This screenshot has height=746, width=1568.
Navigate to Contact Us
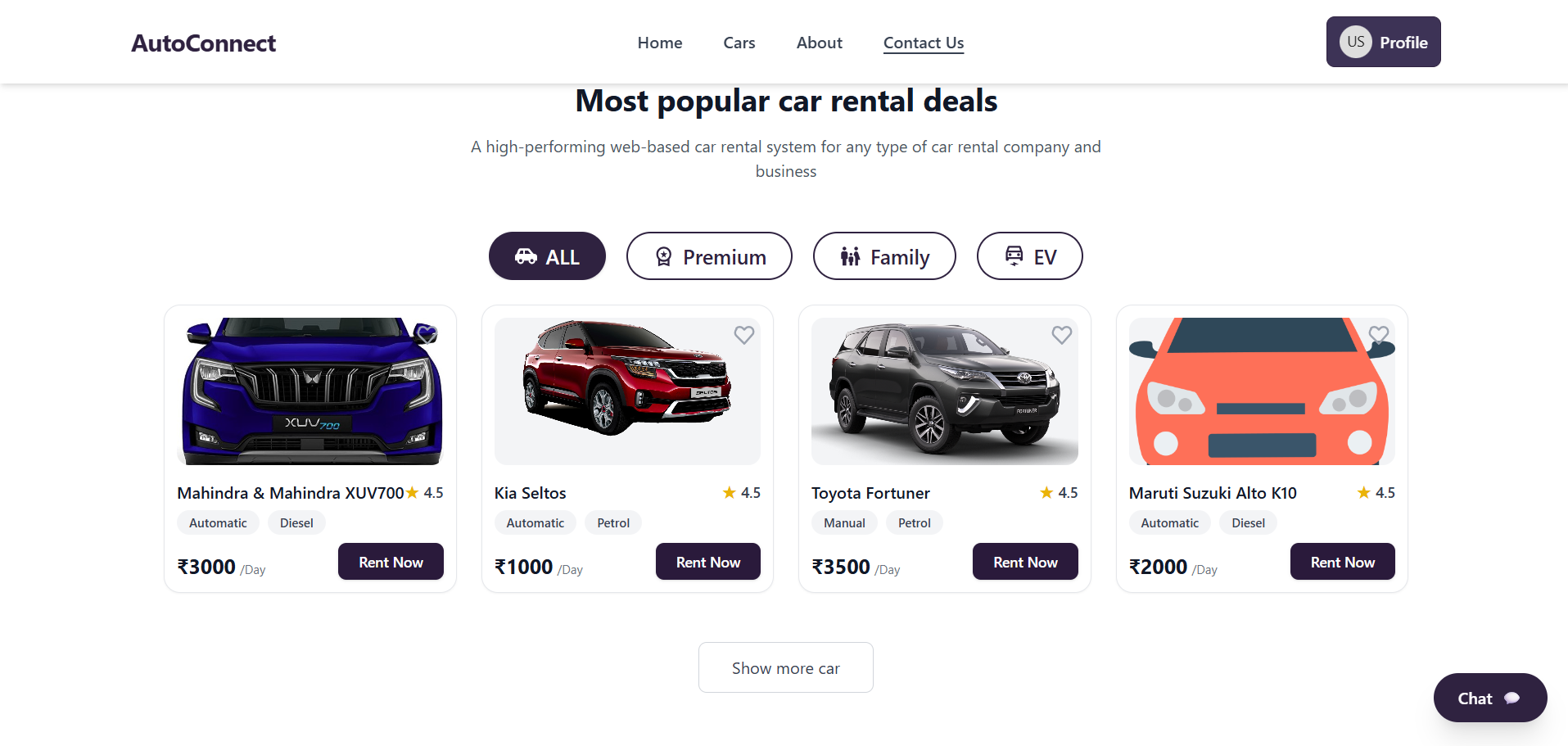(x=923, y=43)
